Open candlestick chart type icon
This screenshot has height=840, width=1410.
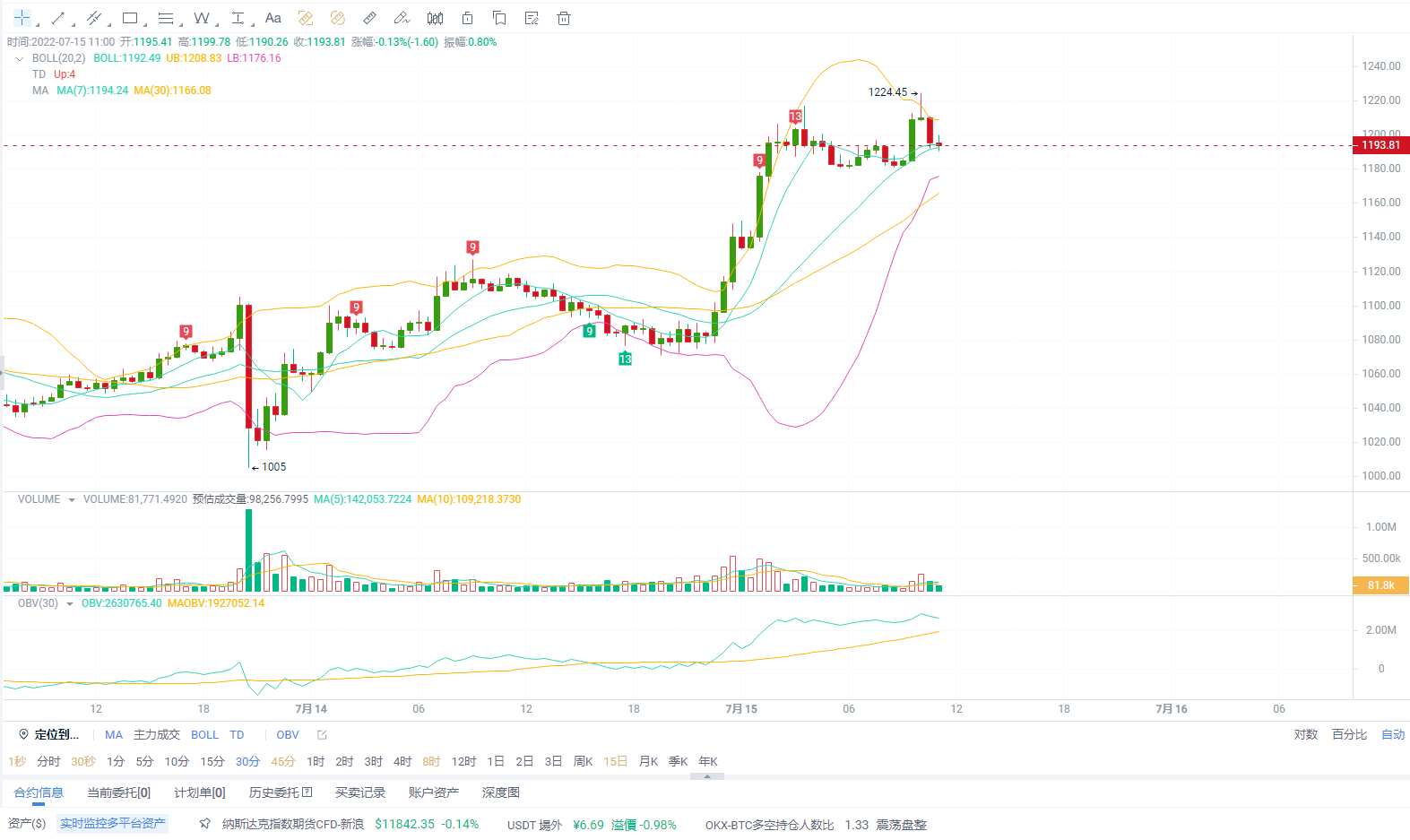click(435, 18)
